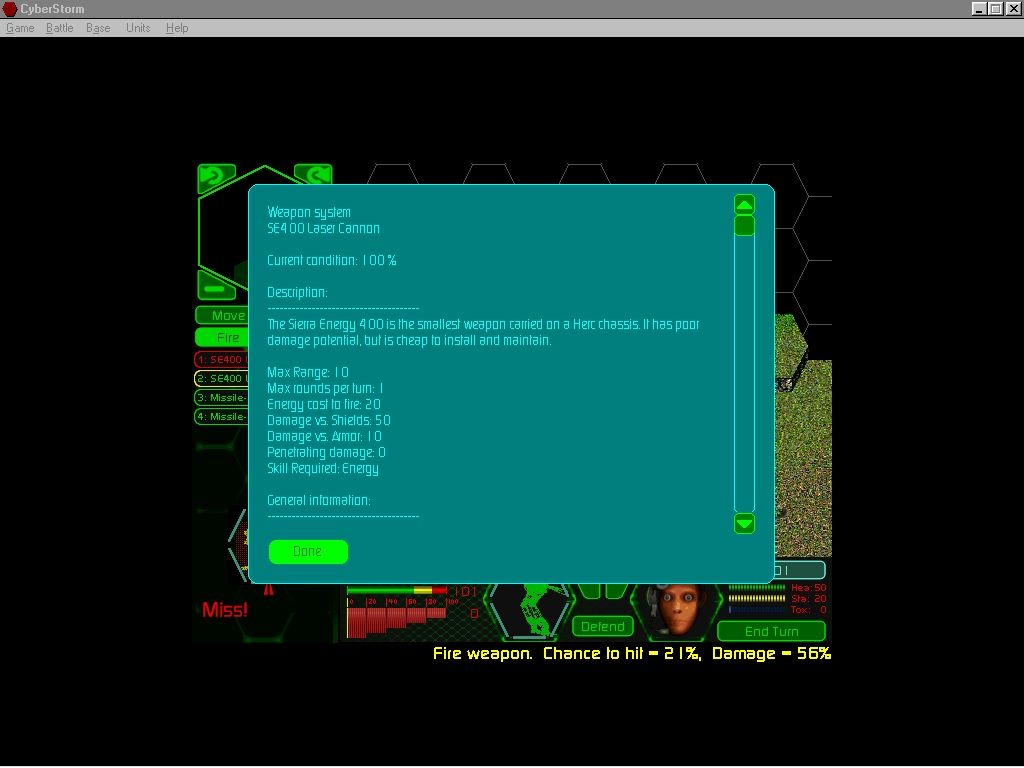
Task: Click the CyberStorm red title bar icon
Action: click(x=10, y=9)
